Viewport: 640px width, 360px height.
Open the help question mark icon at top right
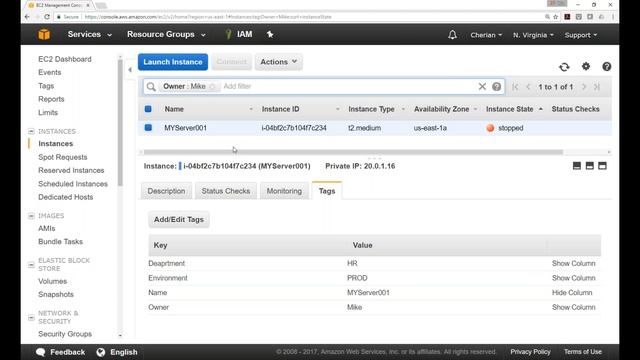607,67
